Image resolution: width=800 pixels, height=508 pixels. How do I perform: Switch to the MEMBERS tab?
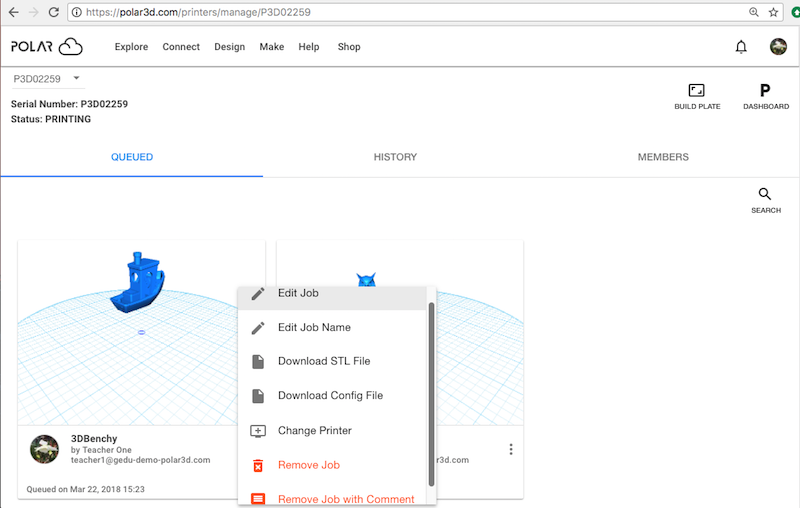[663, 157]
